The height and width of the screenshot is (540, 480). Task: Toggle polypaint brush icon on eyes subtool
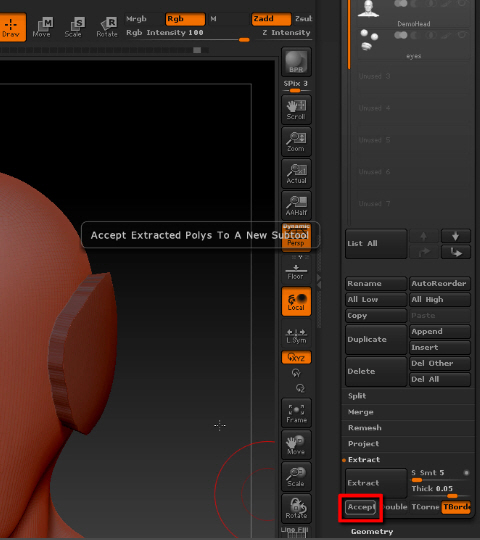tap(447, 35)
